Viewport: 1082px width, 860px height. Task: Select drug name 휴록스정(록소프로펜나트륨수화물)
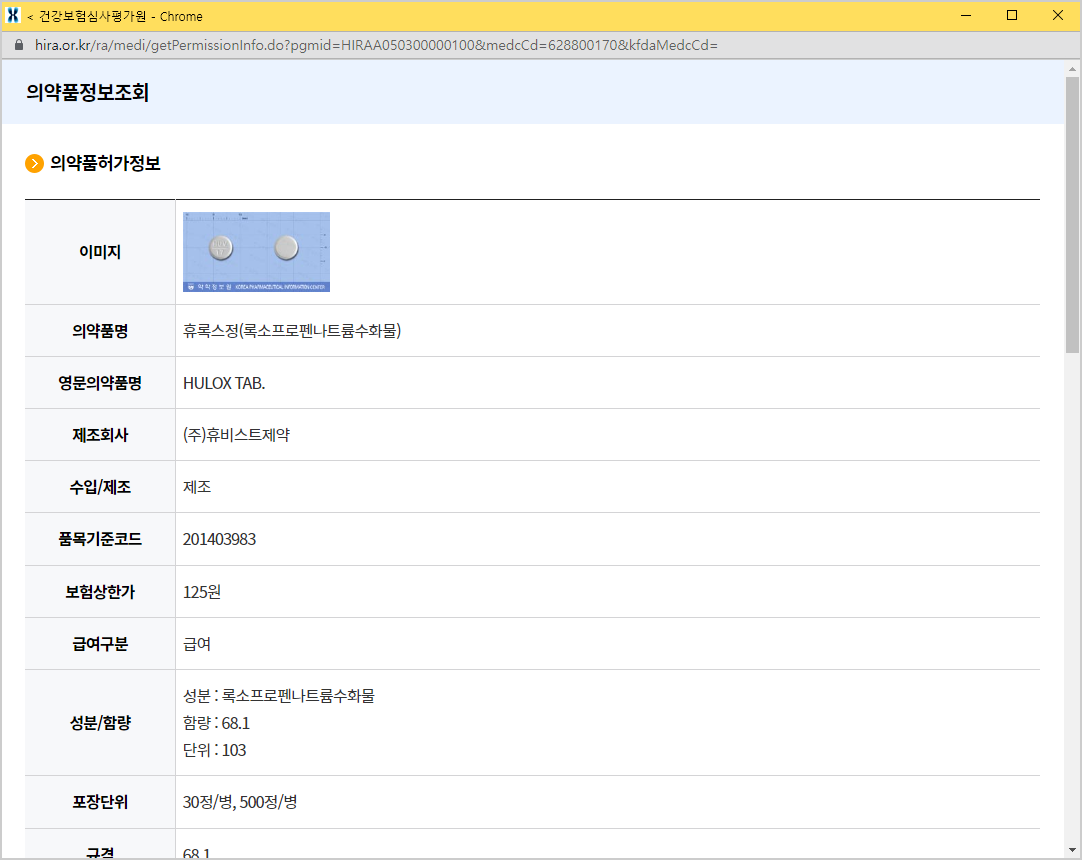coord(292,331)
